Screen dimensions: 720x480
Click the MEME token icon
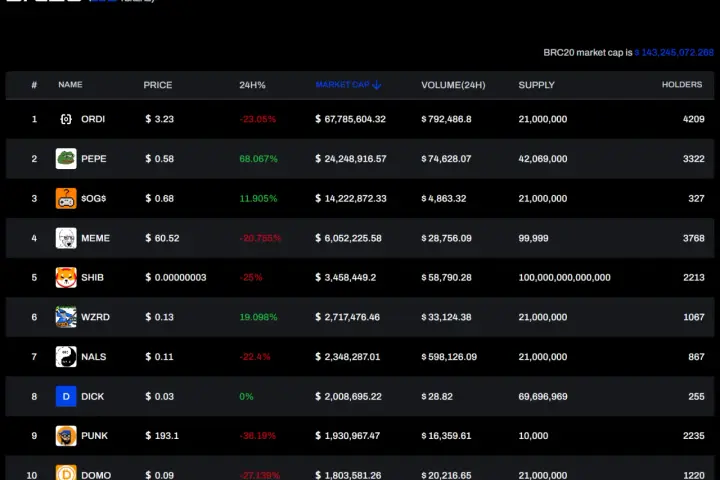[66, 238]
